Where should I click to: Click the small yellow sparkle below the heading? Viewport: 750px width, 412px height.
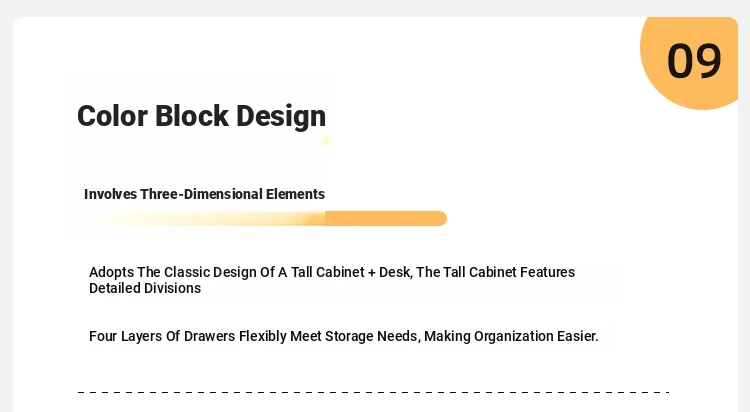click(x=326, y=141)
